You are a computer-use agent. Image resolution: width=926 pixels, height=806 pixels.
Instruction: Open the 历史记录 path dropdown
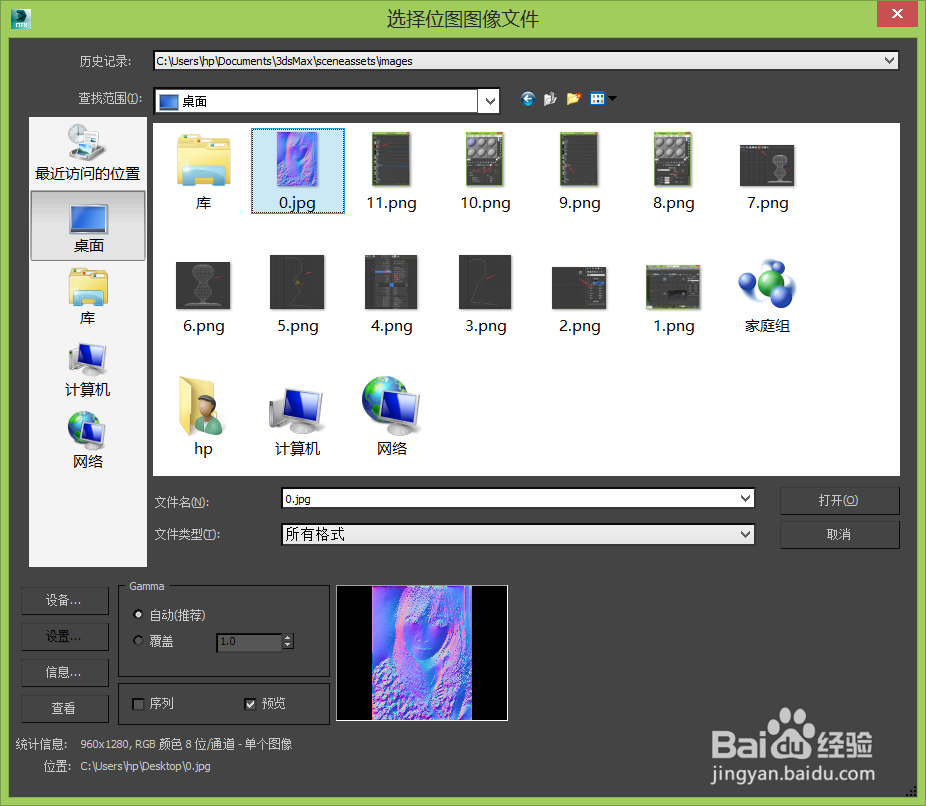[x=888, y=60]
